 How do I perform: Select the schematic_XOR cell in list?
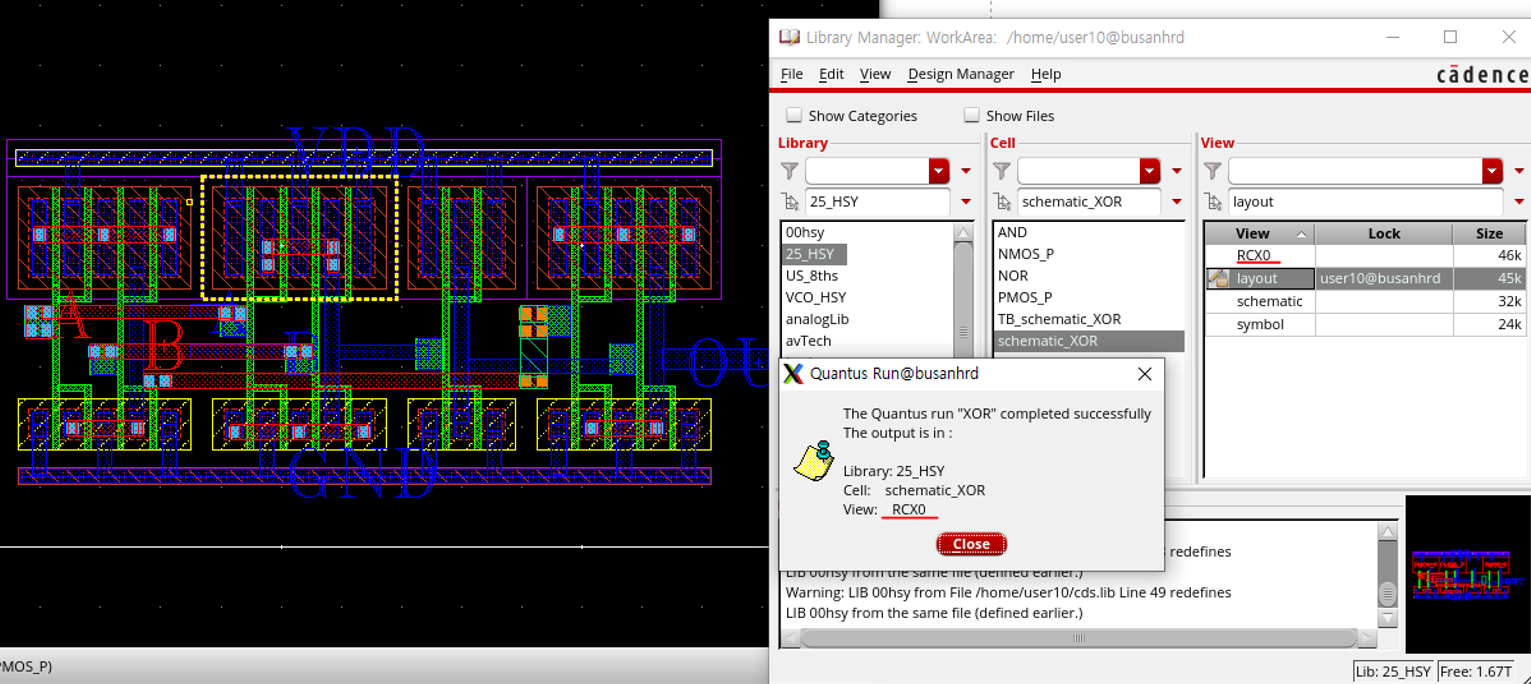(x=1089, y=341)
